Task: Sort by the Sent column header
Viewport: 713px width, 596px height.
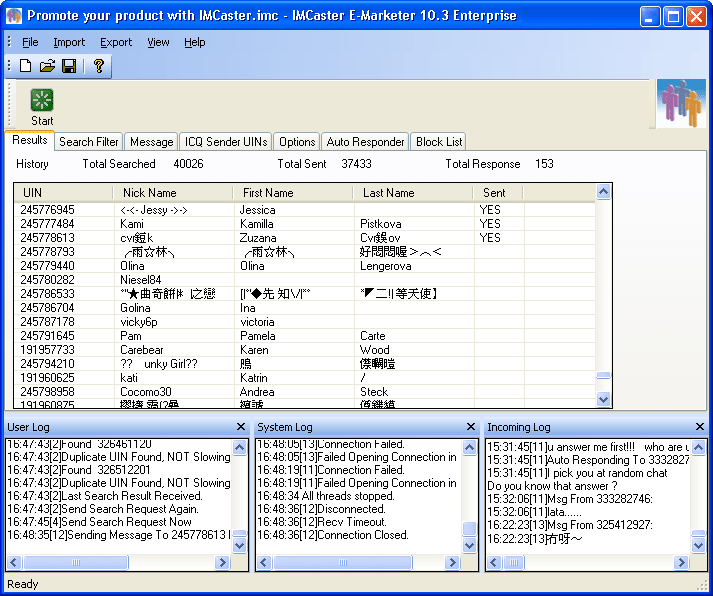Action: pyautogui.click(x=498, y=193)
